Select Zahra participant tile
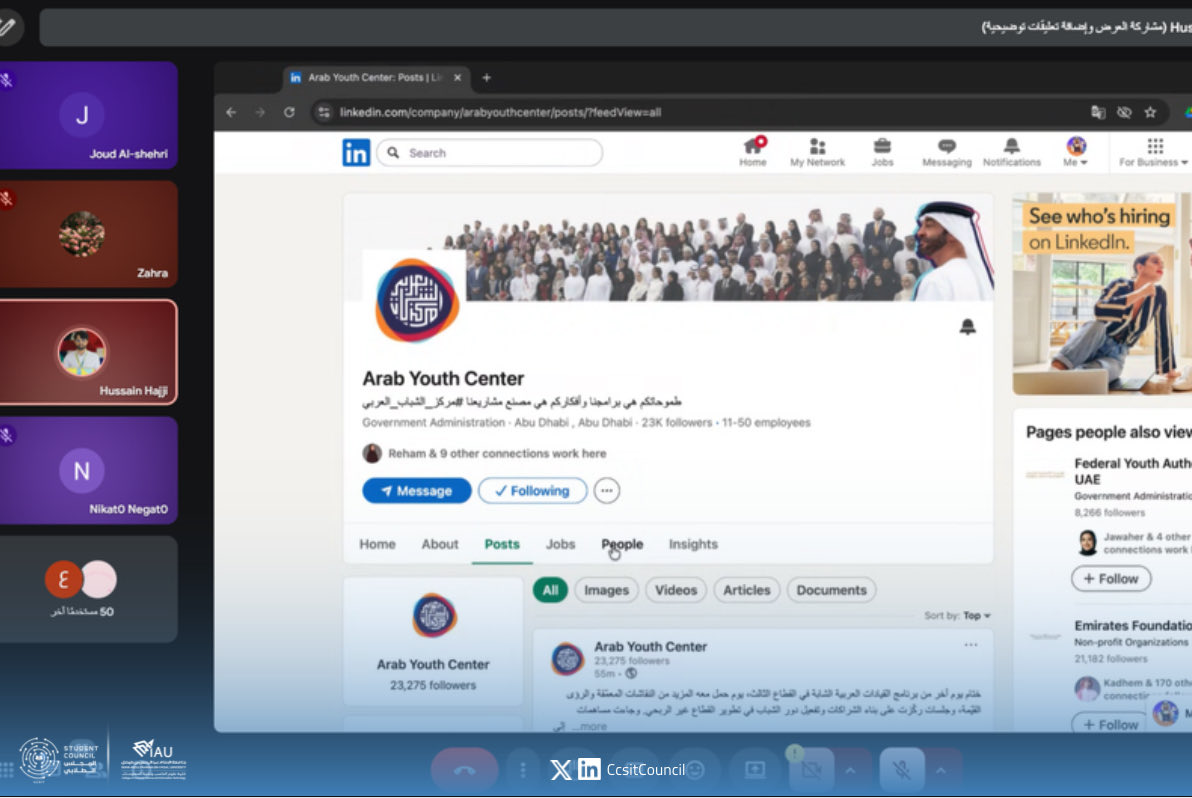 click(x=88, y=234)
